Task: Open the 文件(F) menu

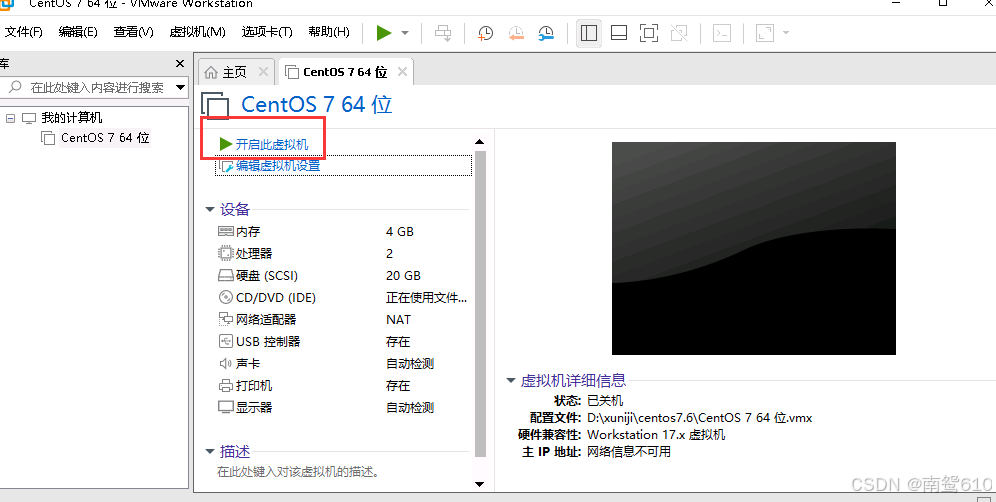Action: pyautogui.click(x=24, y=32)
